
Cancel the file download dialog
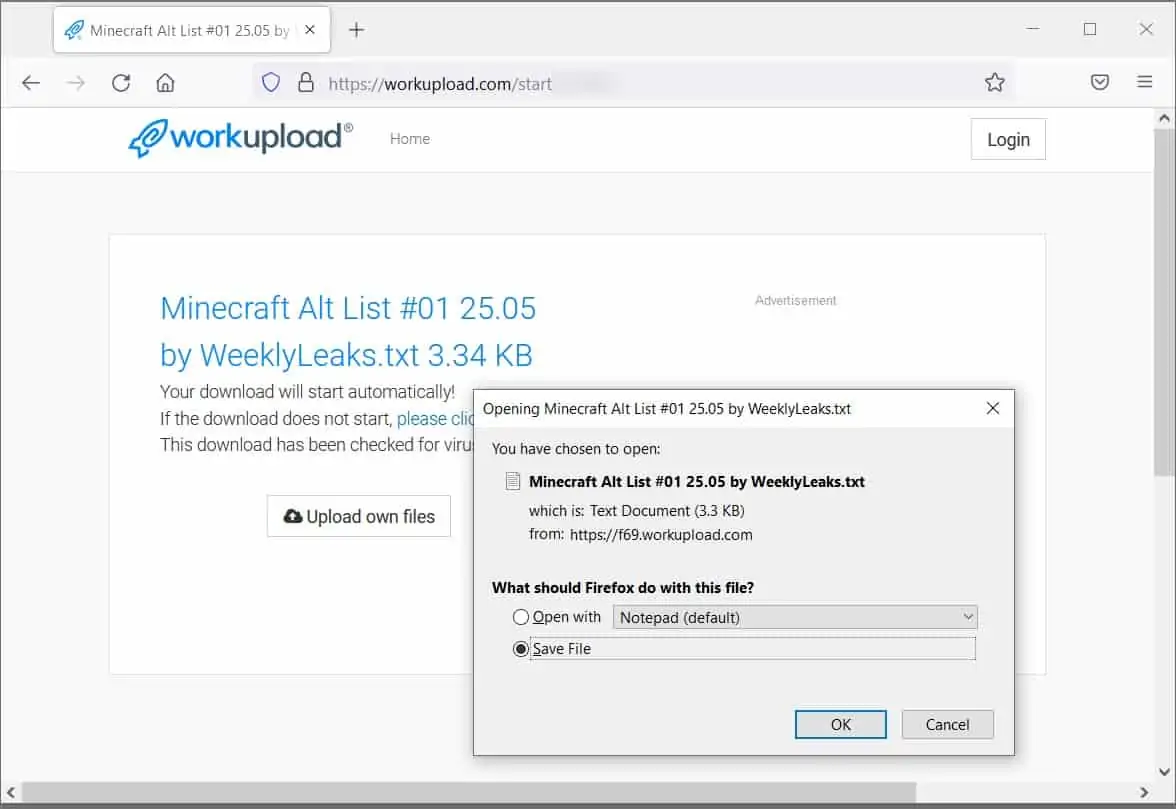[x=947, y=725]
